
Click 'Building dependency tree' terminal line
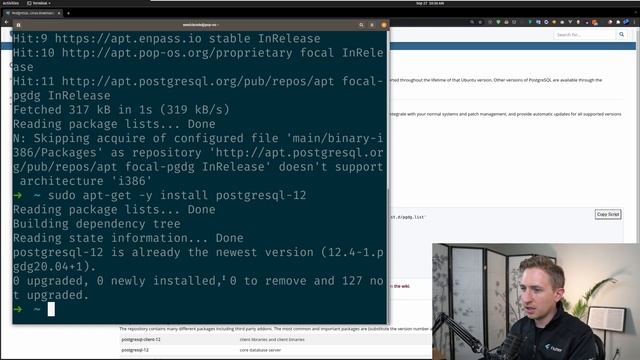97,224
